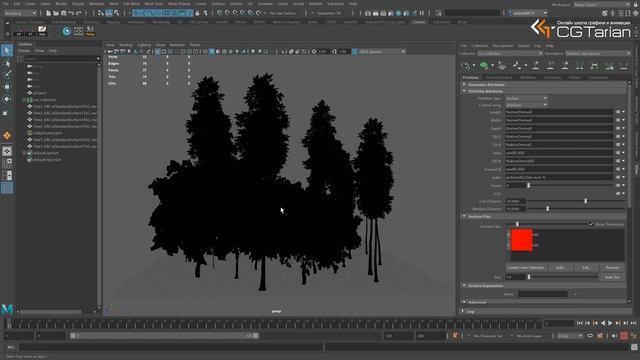Image resolution: width=640 pixels, height=360 pixels.
Task: Click the Undo arrow icon
Action: [x=71, y=13]
